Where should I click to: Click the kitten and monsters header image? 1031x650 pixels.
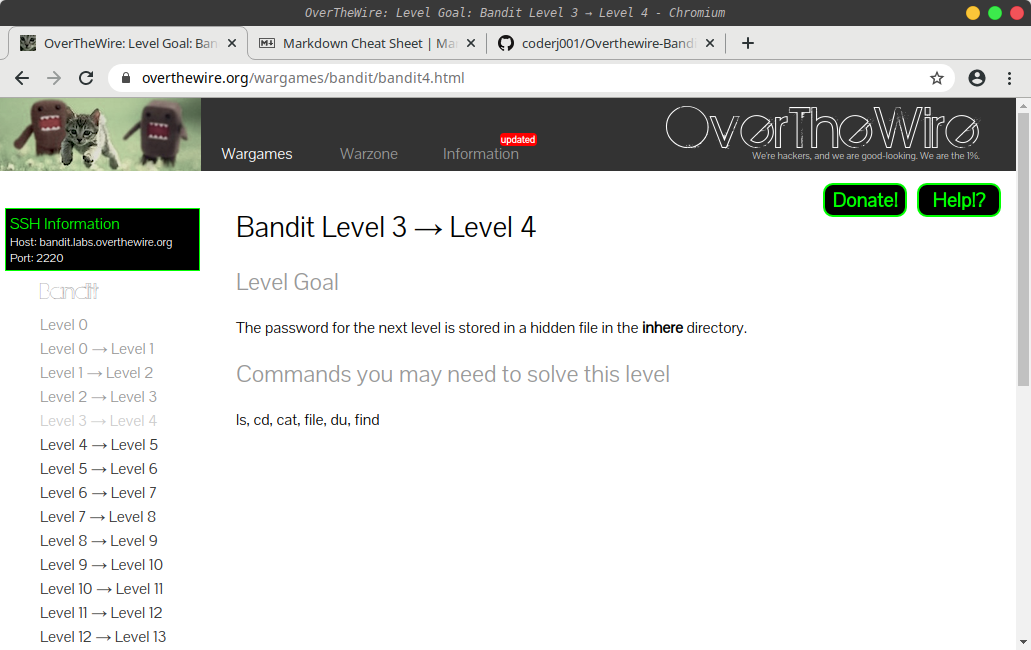[100, 134]
